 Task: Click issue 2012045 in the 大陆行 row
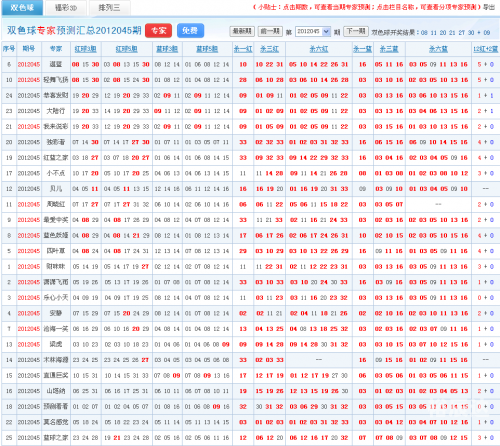[x=29, y=111]
